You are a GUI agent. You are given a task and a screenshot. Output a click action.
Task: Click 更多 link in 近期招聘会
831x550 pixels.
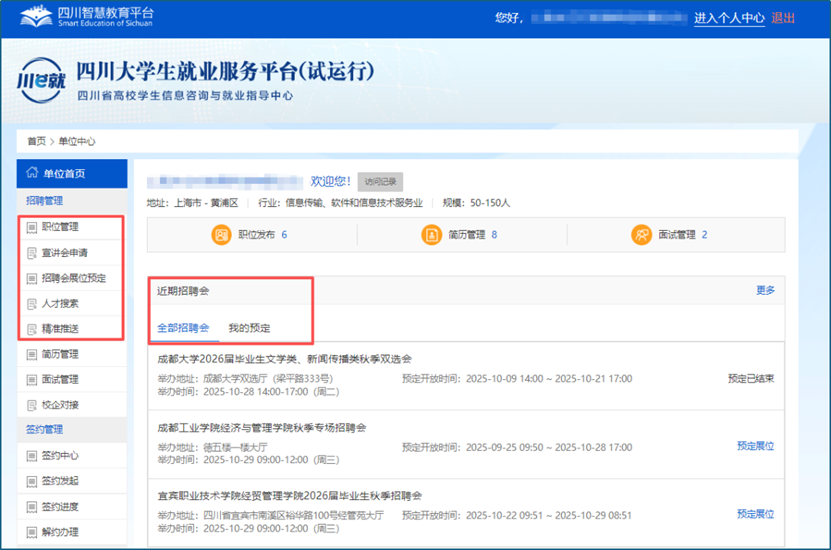coord(765,290)
